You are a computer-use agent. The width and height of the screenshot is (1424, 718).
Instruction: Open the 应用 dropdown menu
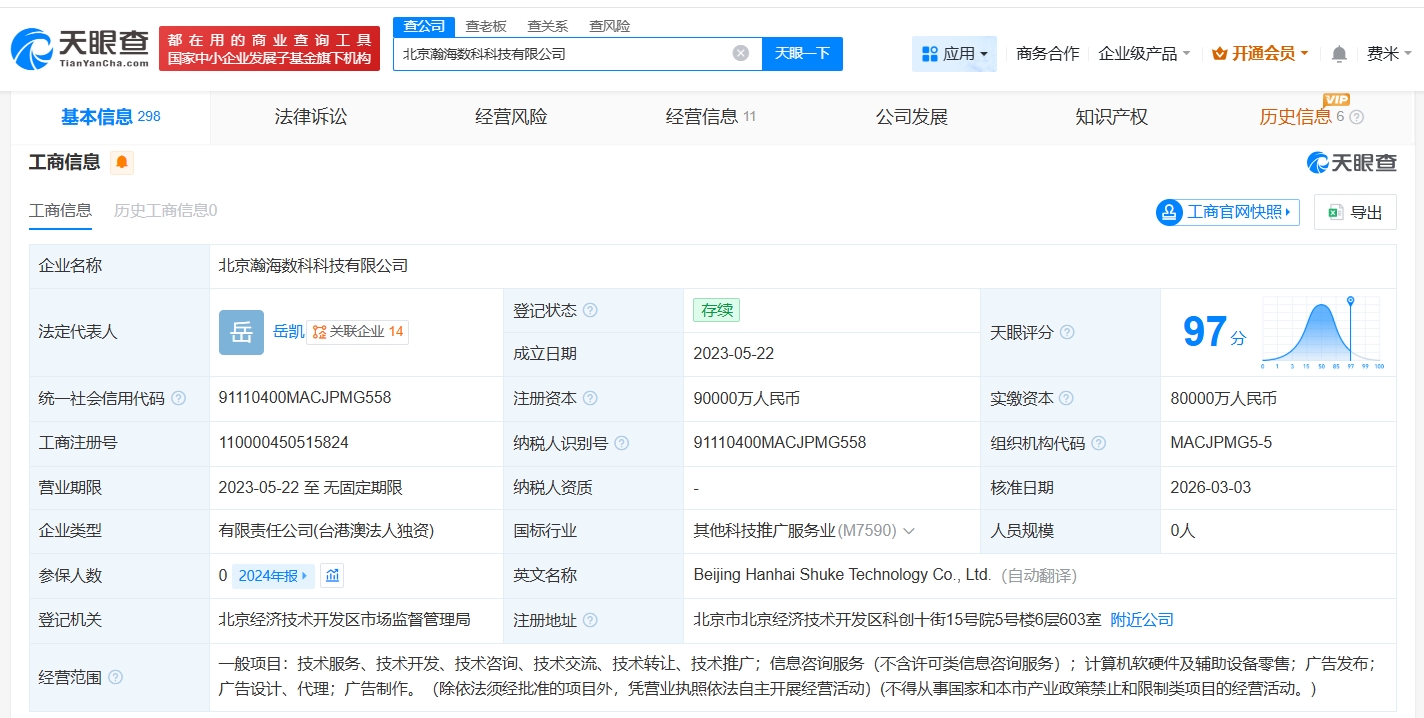[x=954, y=54]
